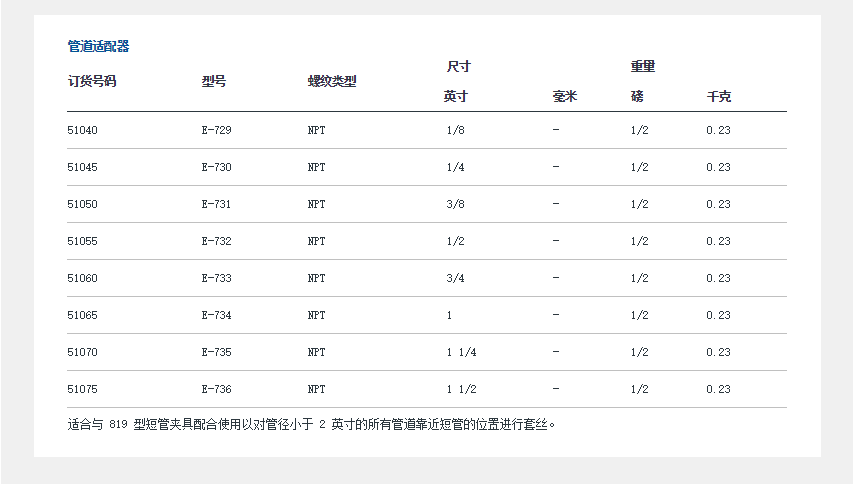The width and height of the screenshot is (853, 484).
Task: Click the 英寸 sub-header
Action: pyautogui.click(x=456, y=97)
